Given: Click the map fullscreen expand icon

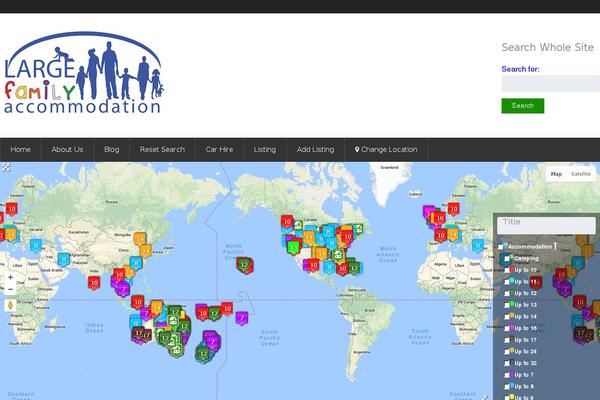Looking at the screenshot, I should pyautogui.click(x=7, y=168).
